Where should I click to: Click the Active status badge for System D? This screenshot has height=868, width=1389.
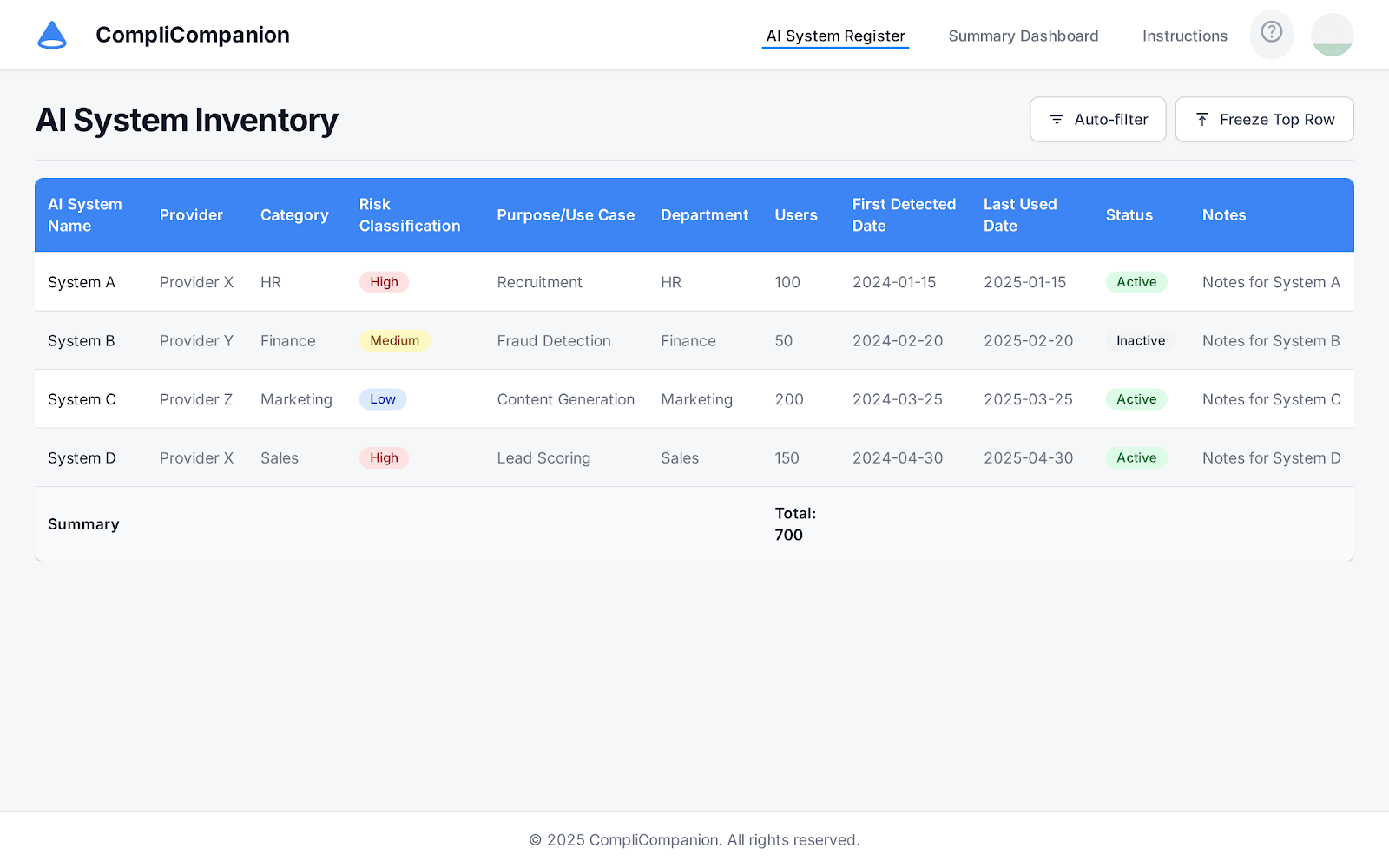pos(1136,458)
